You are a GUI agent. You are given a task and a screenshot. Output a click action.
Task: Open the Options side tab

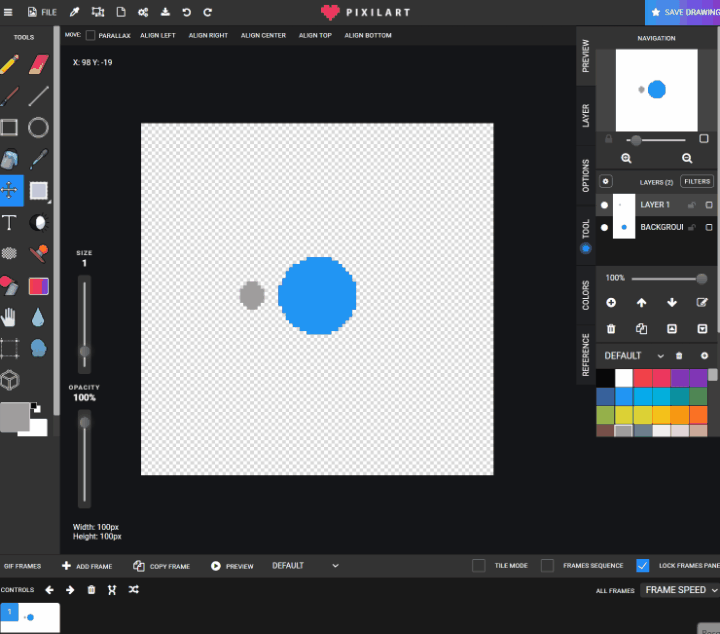click(x=585, y=175)
